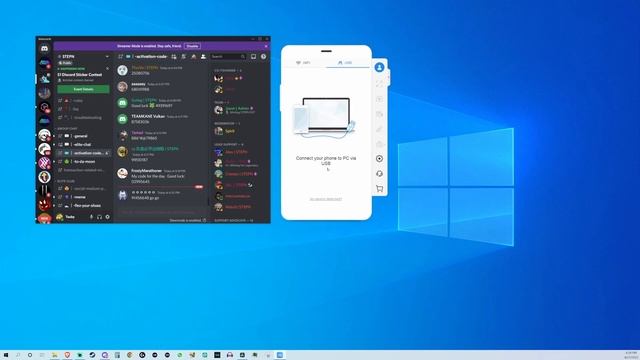Open Discord home via the Discord logo
640x360 pixels.
(44, 49)
